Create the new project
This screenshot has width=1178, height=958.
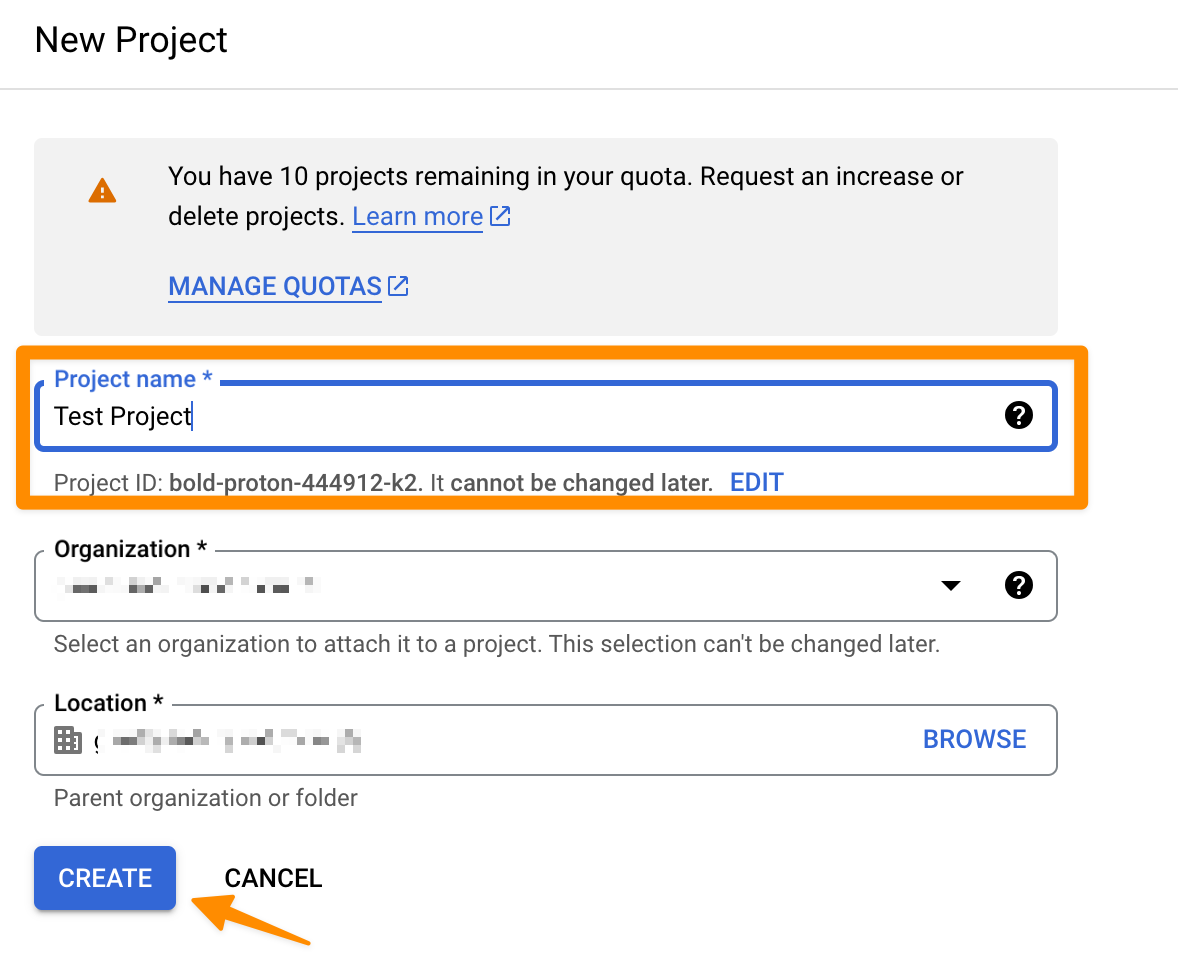pyautogui.click(x=105, y=878)
